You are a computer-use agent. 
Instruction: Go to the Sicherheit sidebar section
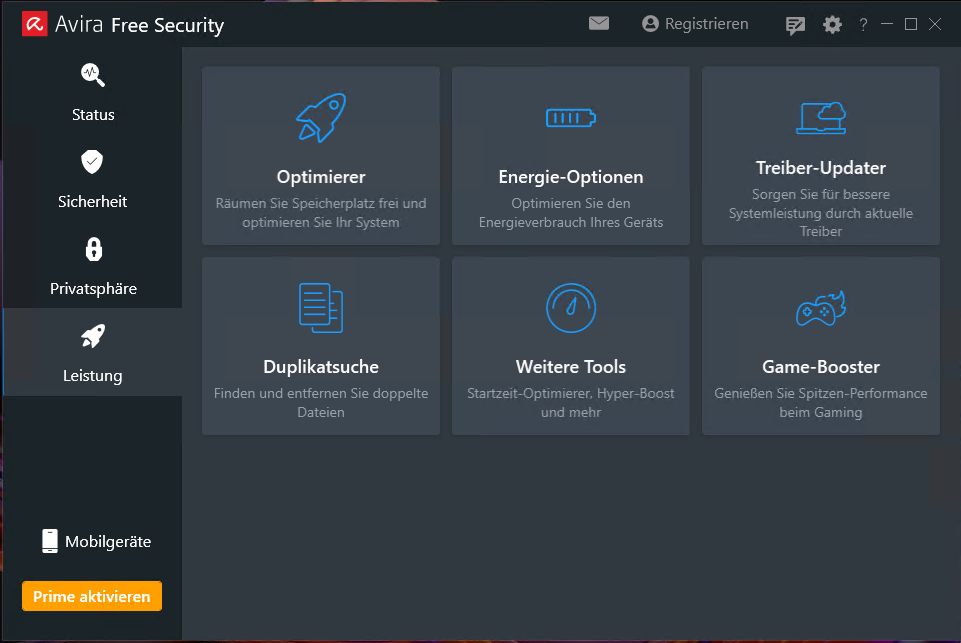[x=93, y=179]
